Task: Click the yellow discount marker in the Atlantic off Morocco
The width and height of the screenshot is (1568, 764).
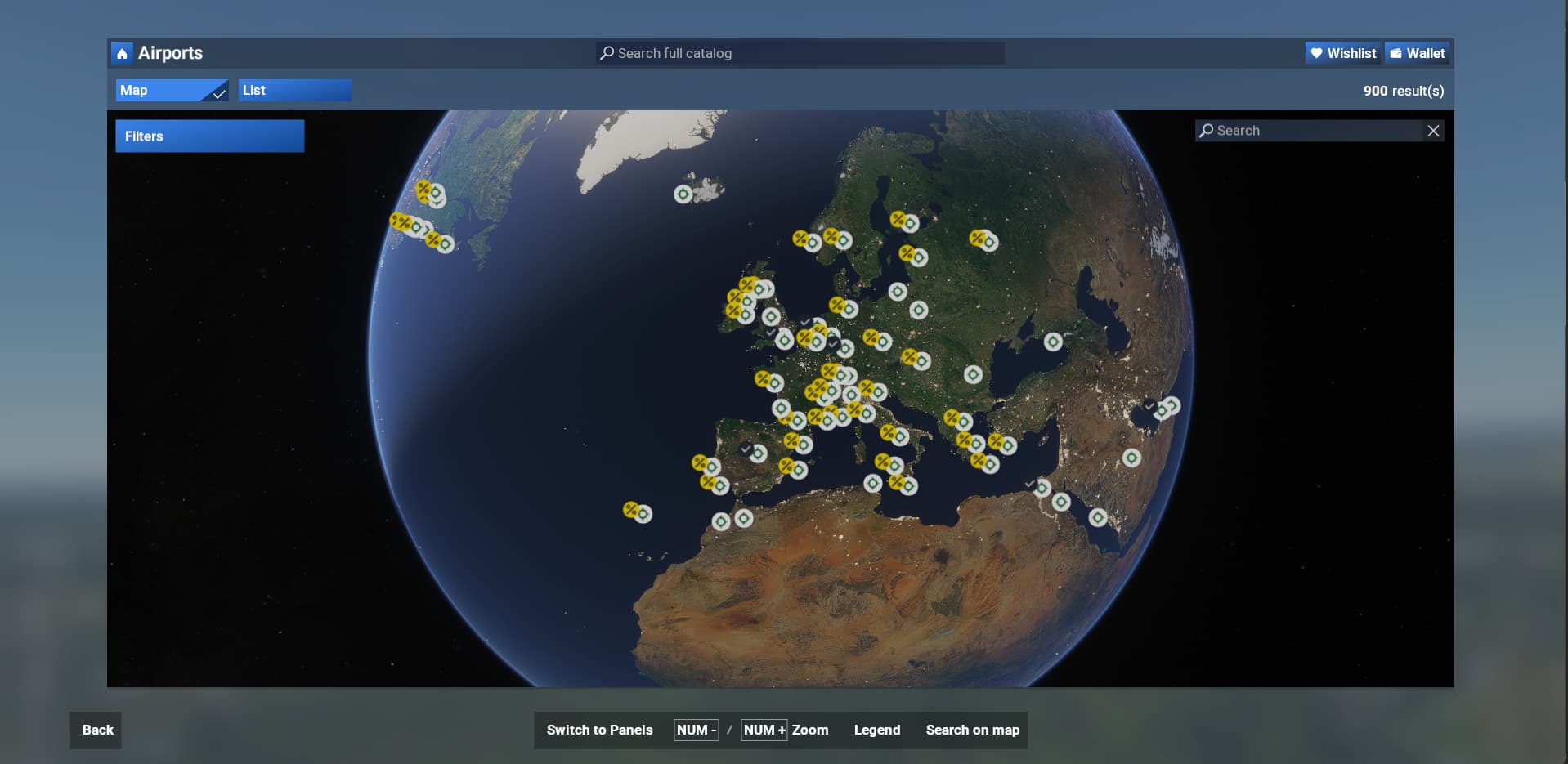Action: click(x=632, y=510)
